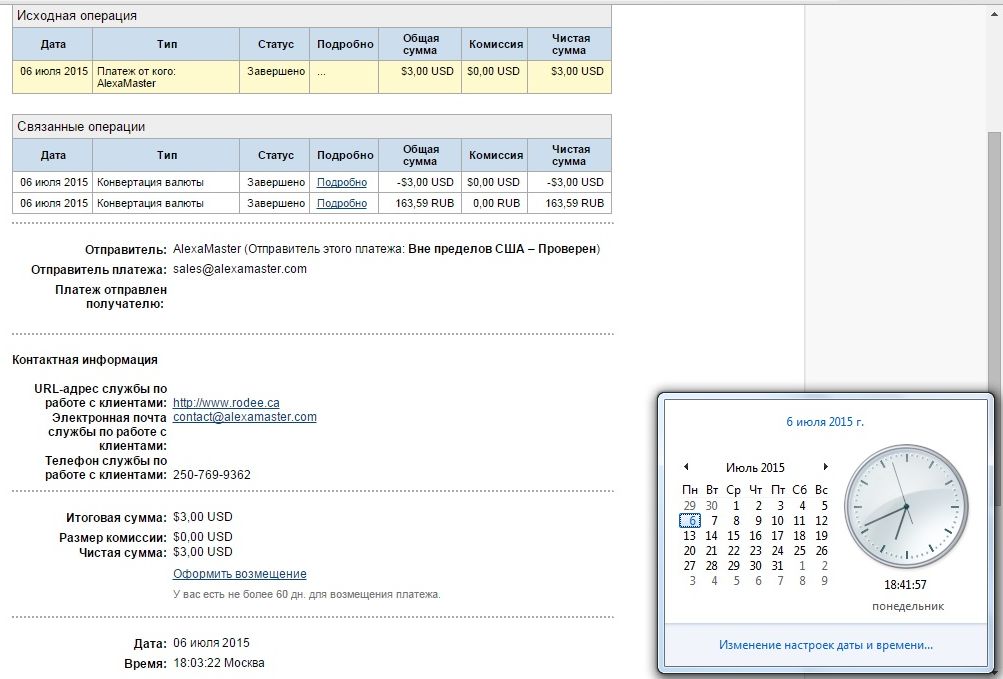The height and width of the screenshot is (679, 1003).
Task: Go to previous month in calendar
Action: point(686,467)
